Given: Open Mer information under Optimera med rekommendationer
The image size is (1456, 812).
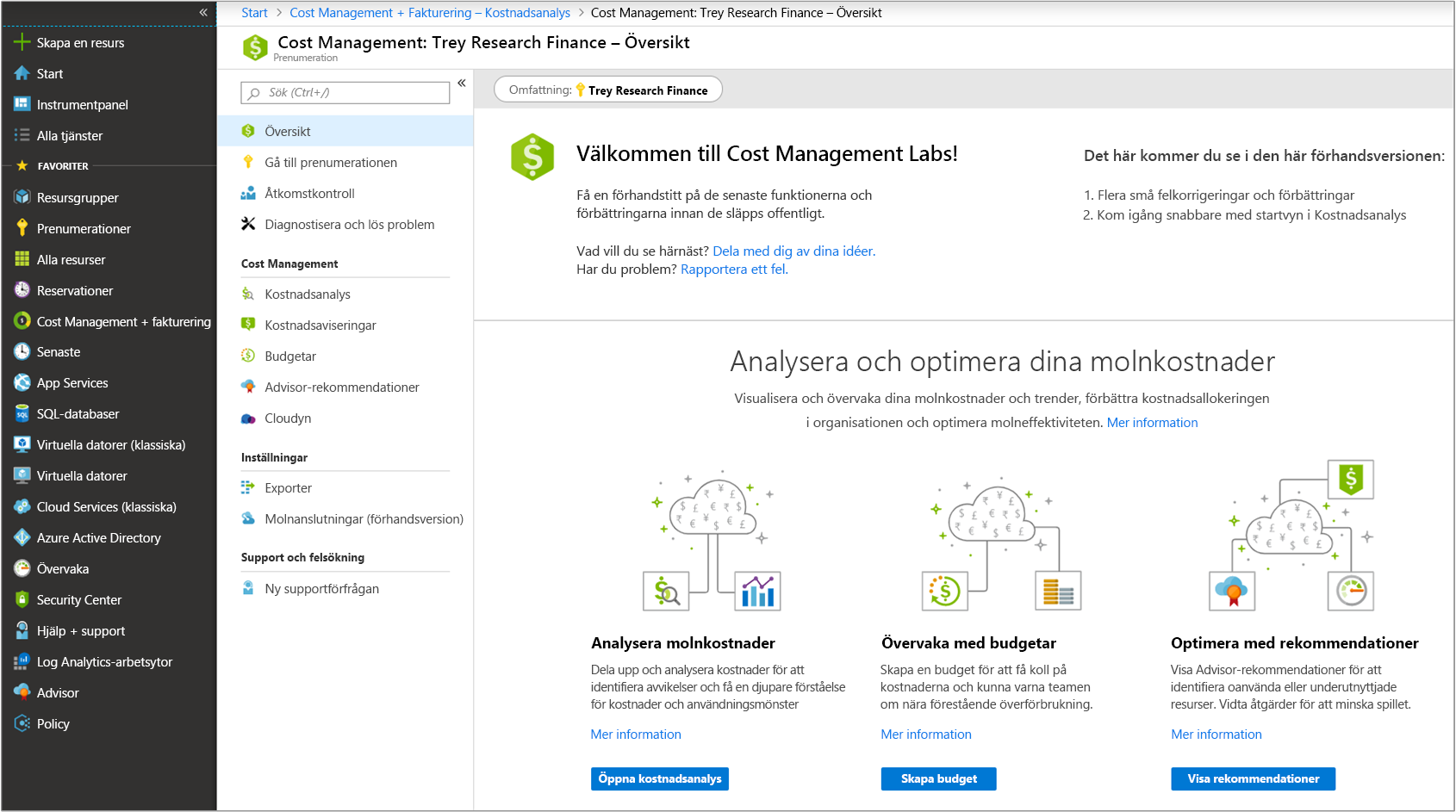Looking at the screenshot, I should (x=1216, y=734).
